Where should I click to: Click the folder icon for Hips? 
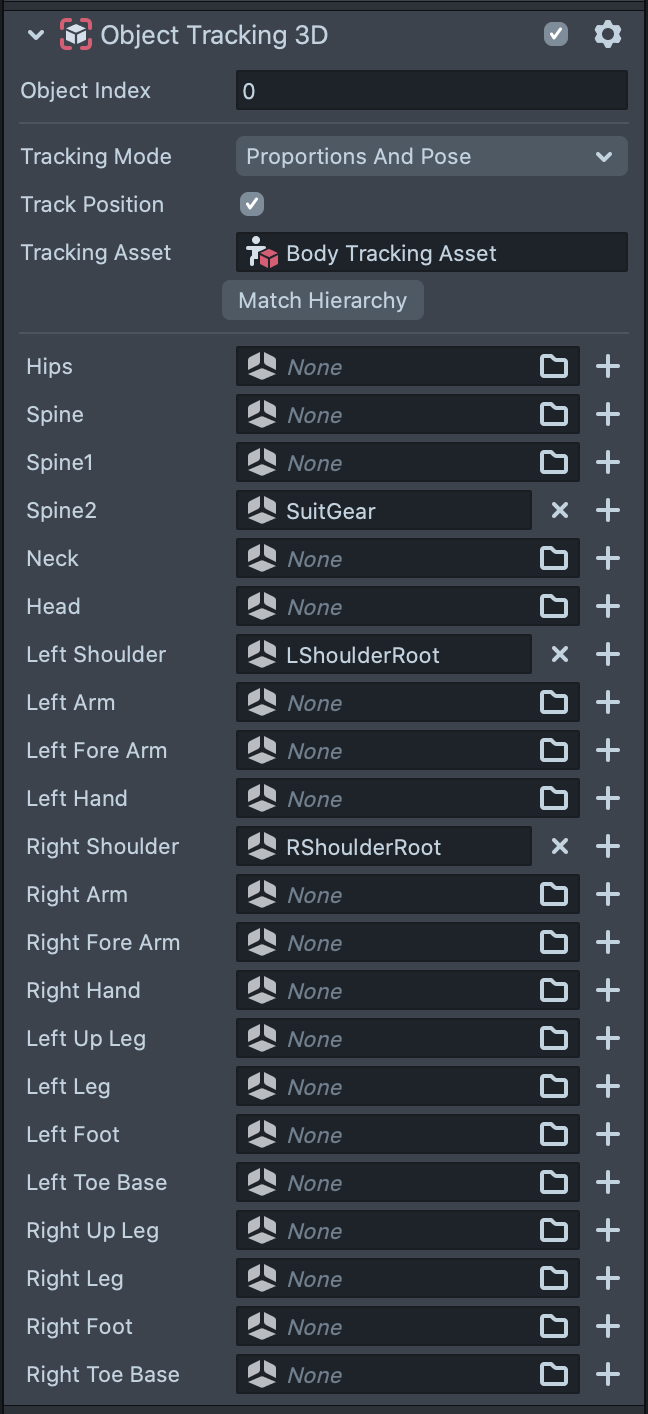(x=554, y=367)
